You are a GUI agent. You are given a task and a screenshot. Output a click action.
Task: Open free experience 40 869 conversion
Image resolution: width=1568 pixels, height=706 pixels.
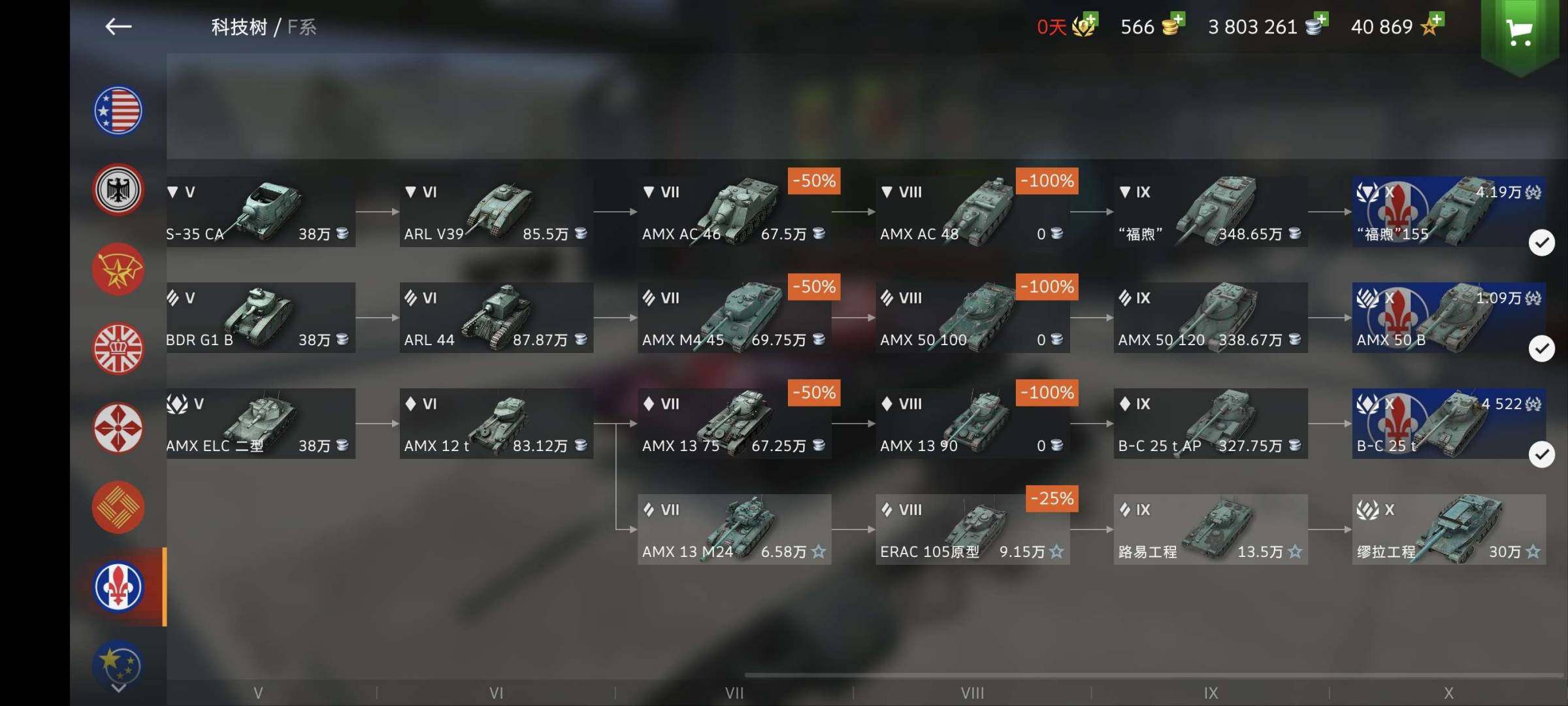pyautogui.click(x=1397, y=26)
